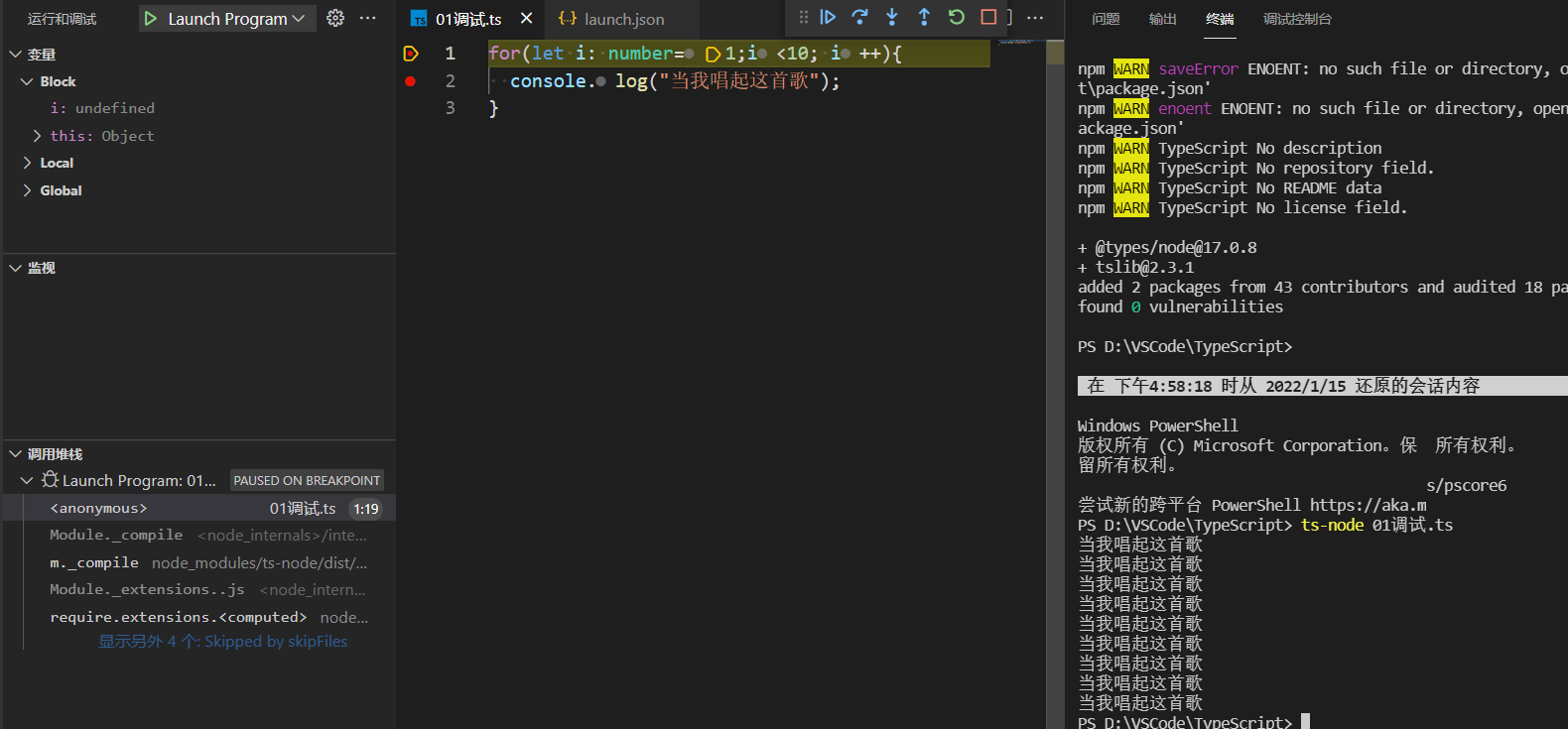Step out in debug toolbar
The width and height of the screenshot is (1568, 729).
(924, 17)
